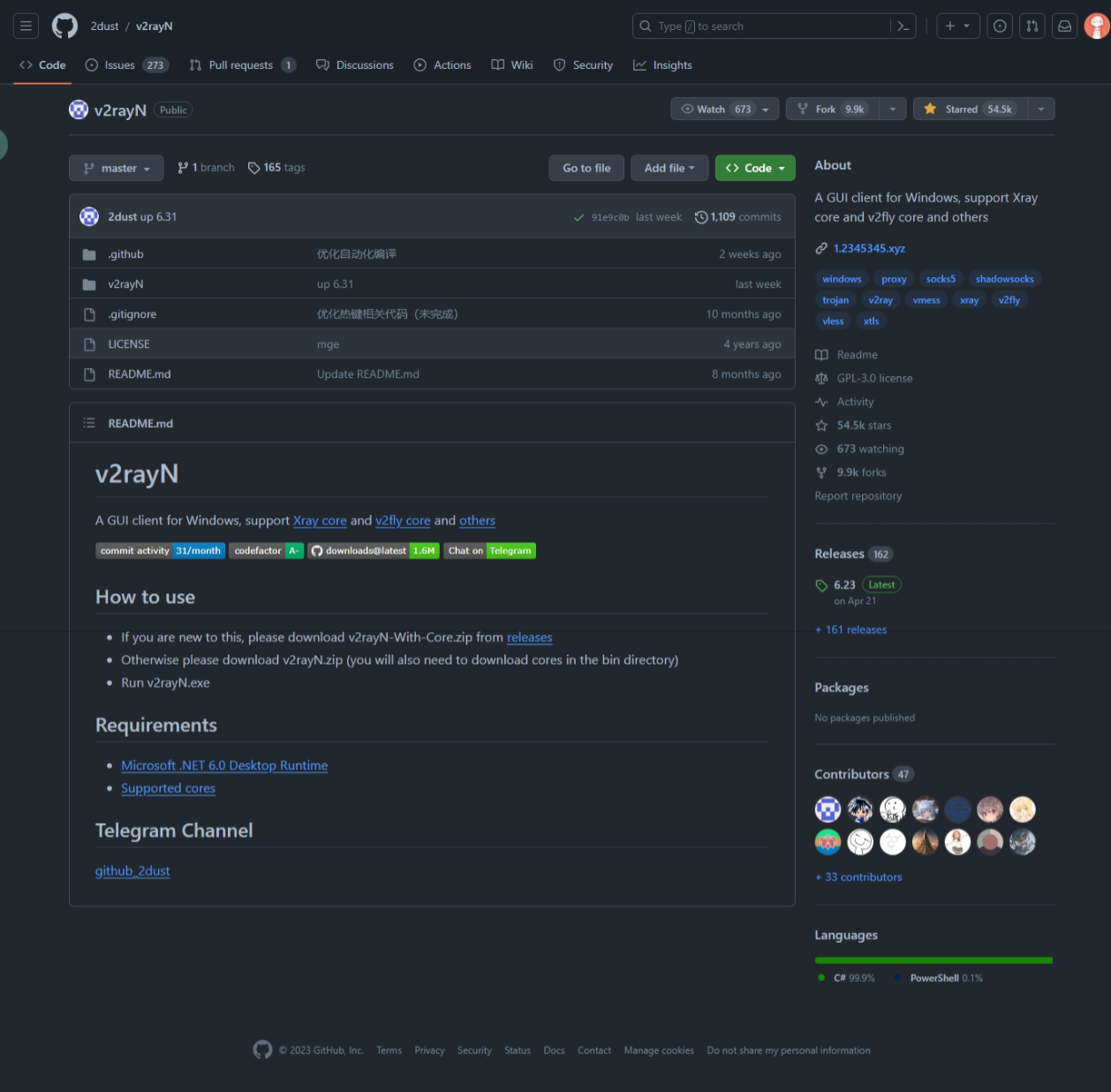The image size is (1111, 1092).
Task: Open the Supported cores link
Action: [168, 788]
